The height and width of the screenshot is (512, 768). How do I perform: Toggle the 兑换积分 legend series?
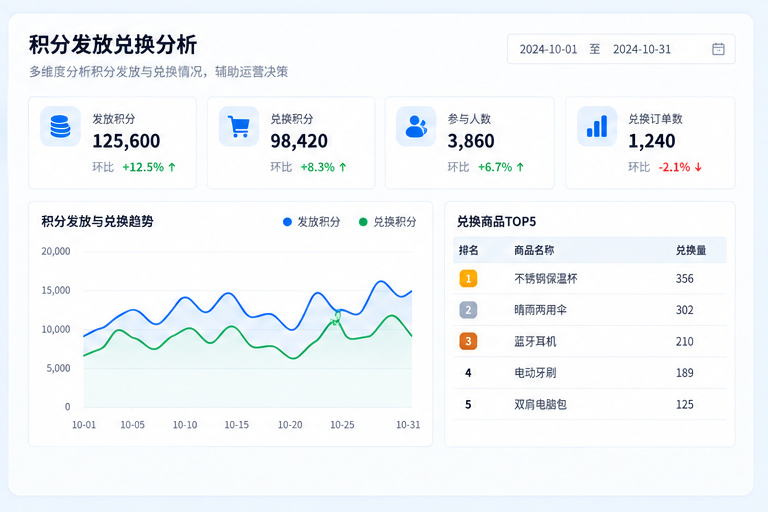pyautogui.click(x=387, y=222)
